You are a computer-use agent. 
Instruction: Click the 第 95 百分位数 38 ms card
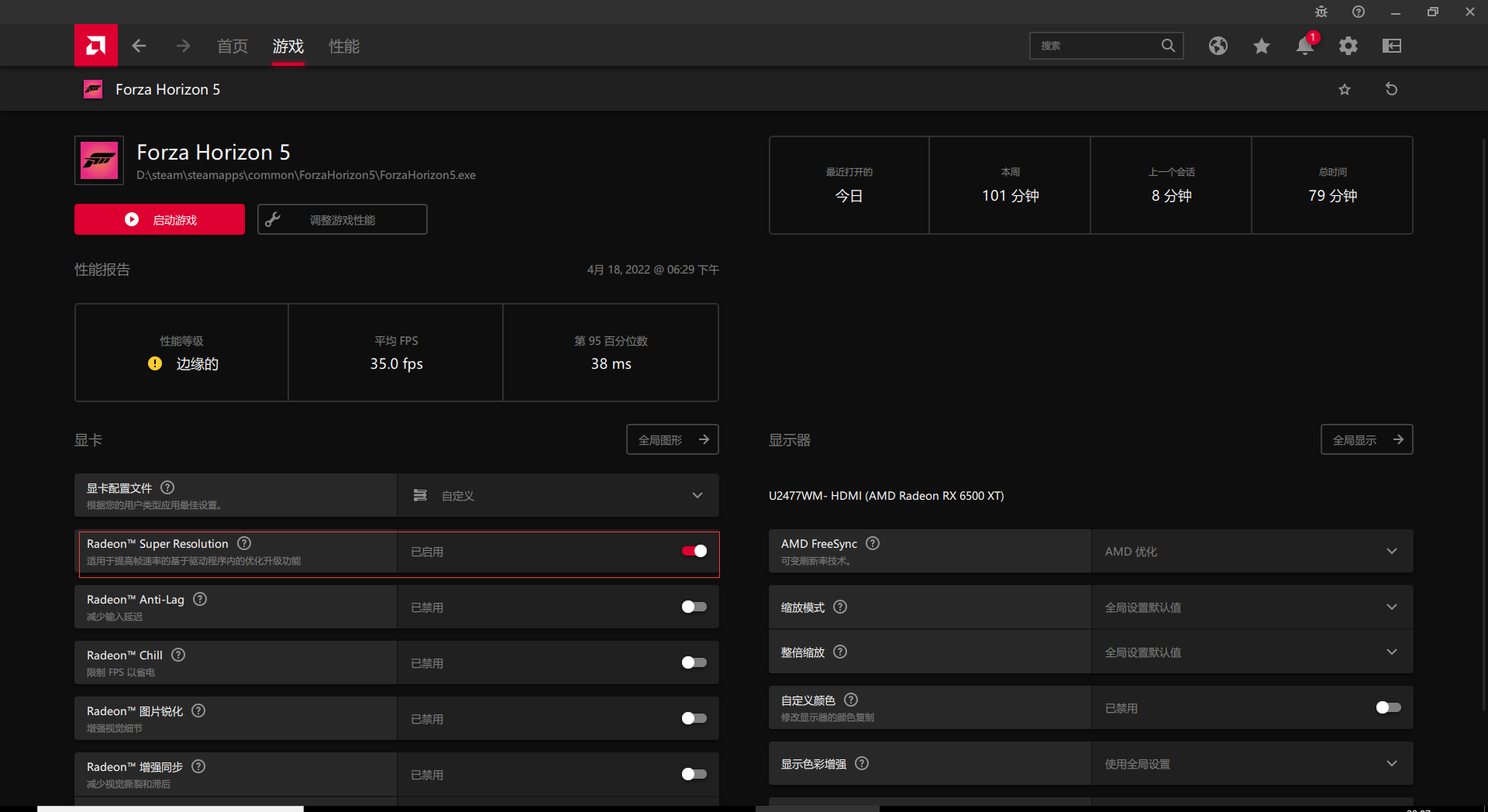point(611,353)
